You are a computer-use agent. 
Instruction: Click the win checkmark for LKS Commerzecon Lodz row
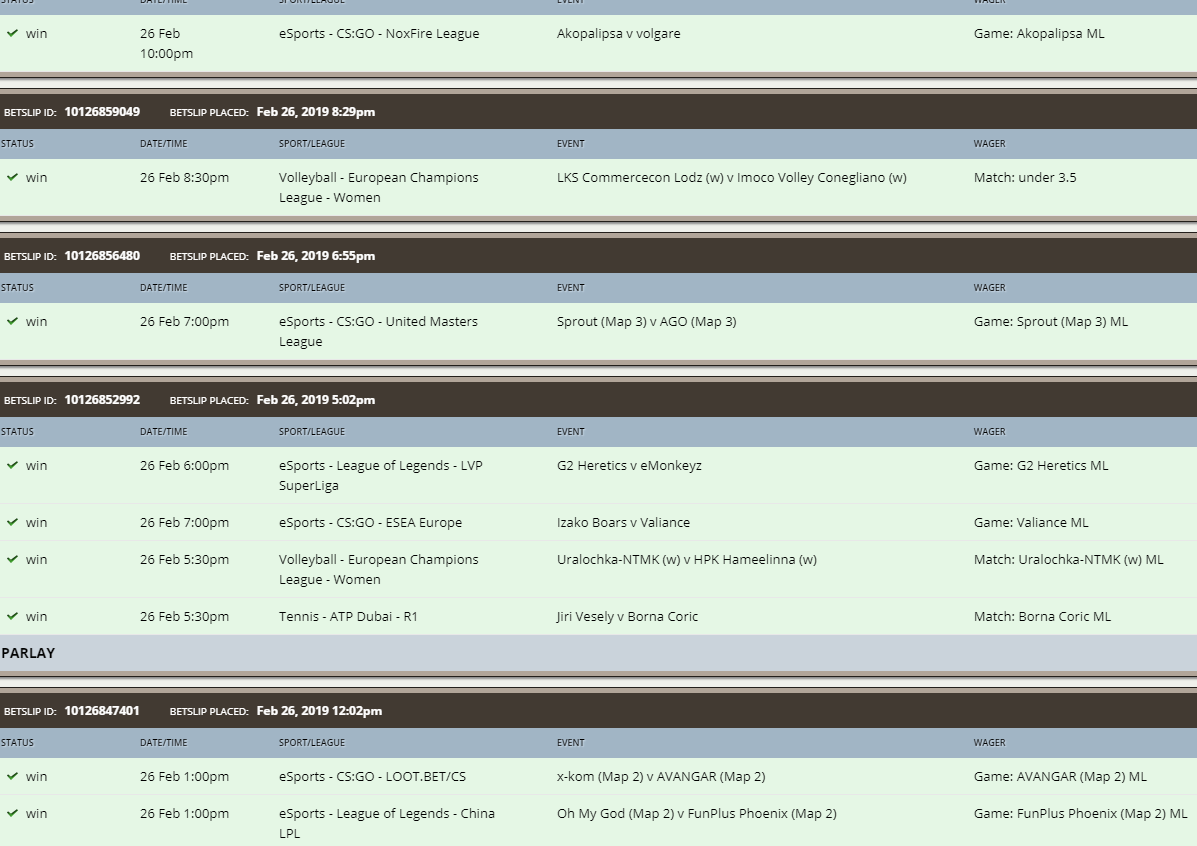pyautogui.click(x=12, y=177)
